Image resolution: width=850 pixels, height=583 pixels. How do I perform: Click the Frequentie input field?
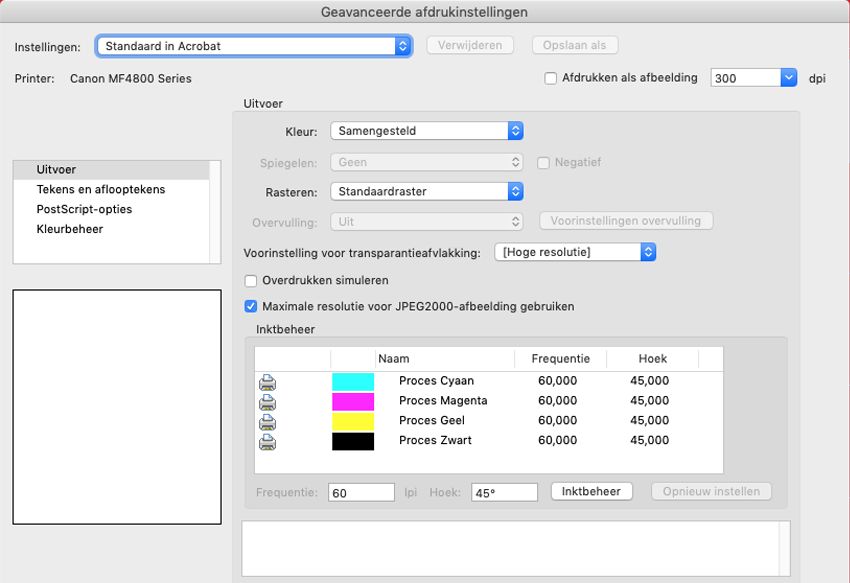pos(361,492)
